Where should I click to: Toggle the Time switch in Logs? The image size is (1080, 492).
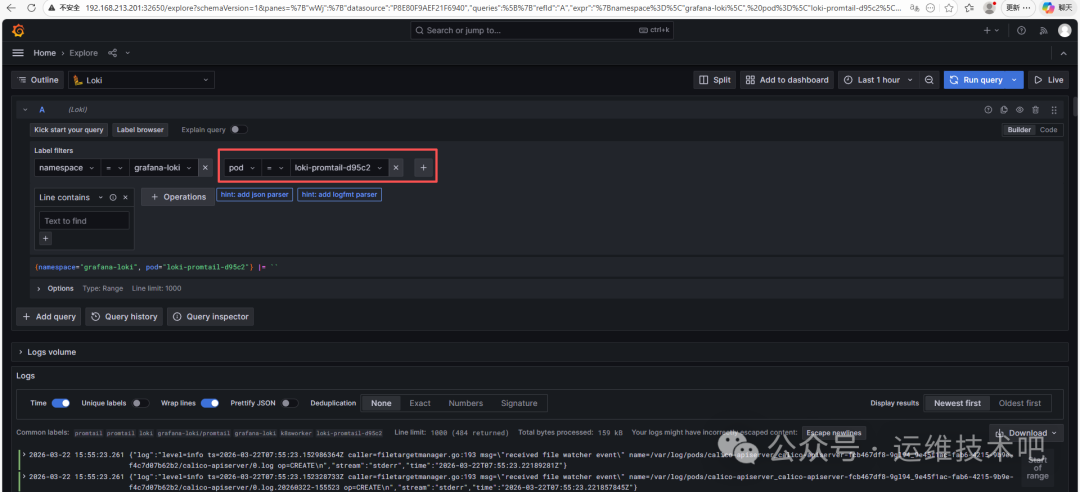pos(61,403)
